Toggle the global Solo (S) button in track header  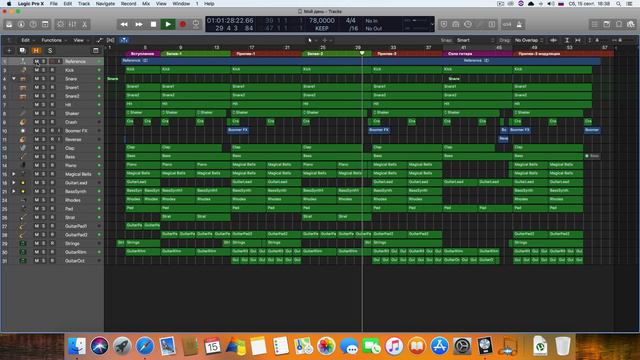pyautogui.click(x=50, y=51)
